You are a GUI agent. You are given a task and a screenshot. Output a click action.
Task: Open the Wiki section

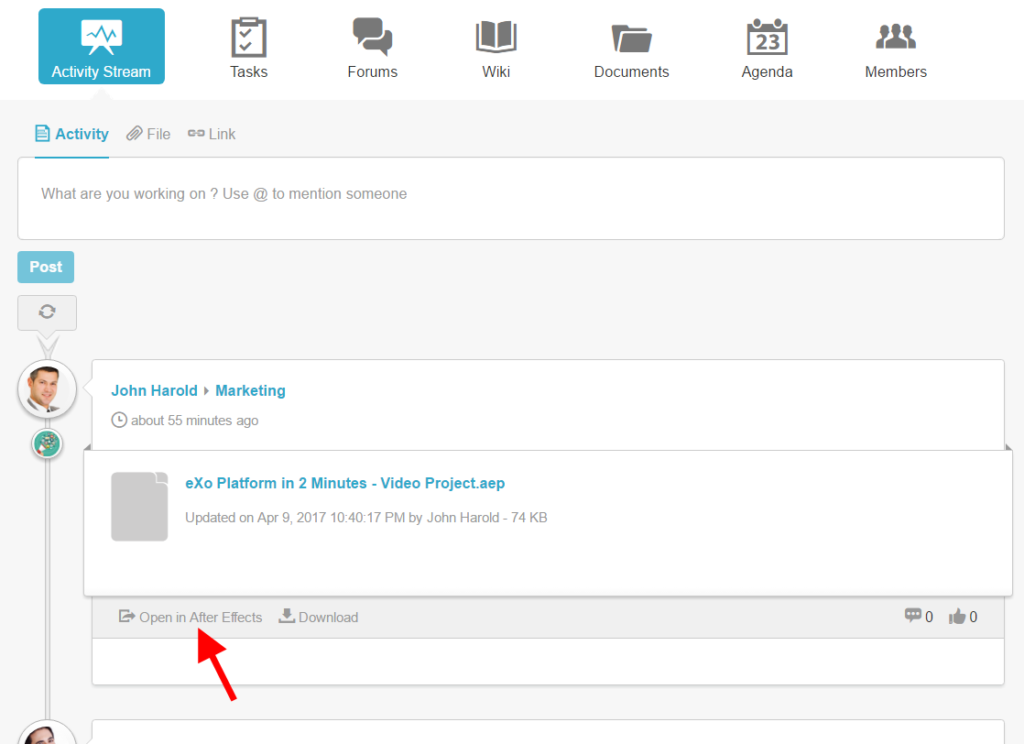496,49
